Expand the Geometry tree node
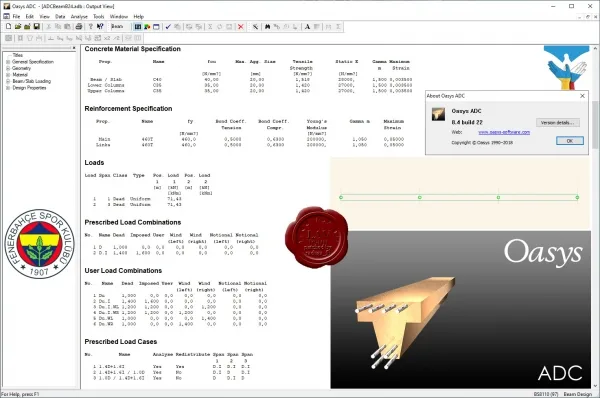Viewport: 600px width, 398px height. pos(8,68)
